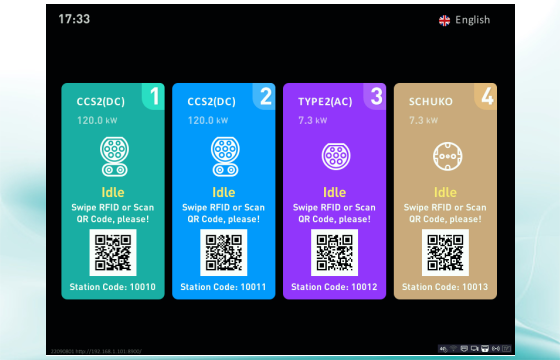The image size is (560, 360).
Task: Tap the QR code for station 10011
Action: [x=224, y=252]
